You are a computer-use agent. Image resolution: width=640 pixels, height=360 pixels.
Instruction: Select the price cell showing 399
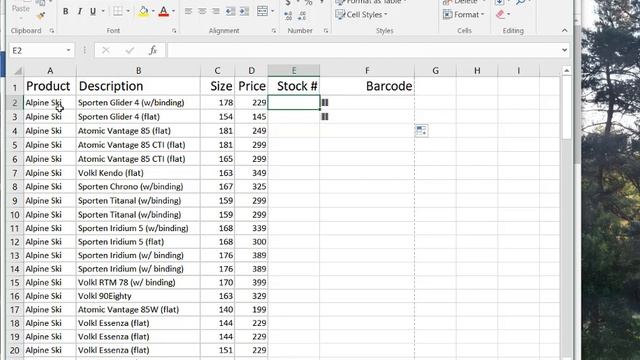pos(251,282)
